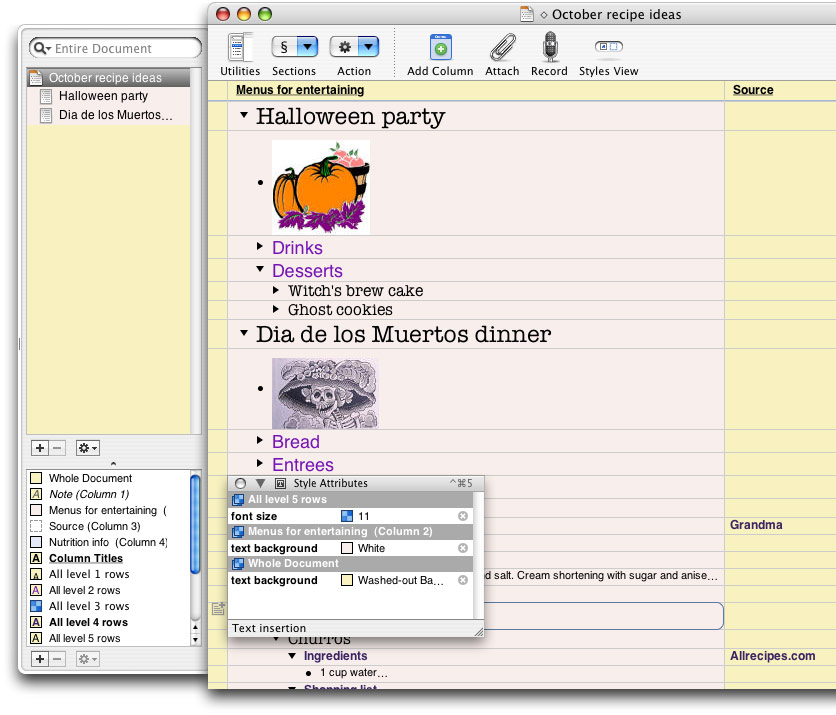Click remove section minus button
The image size is (836, 715).
57,448
